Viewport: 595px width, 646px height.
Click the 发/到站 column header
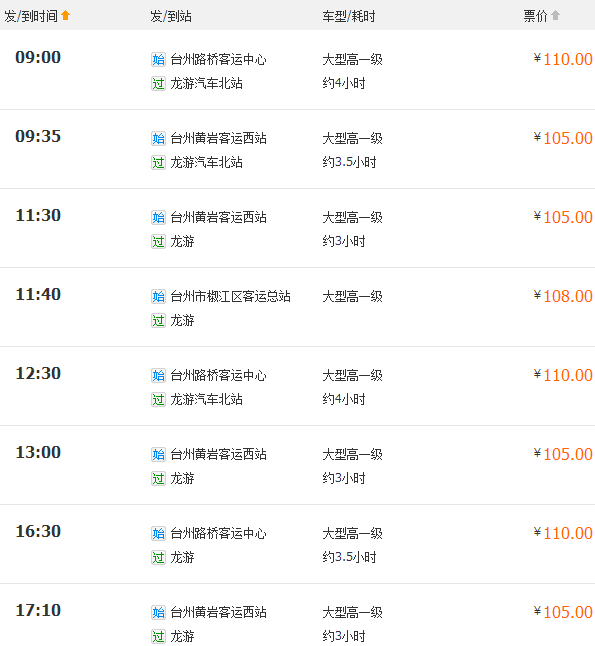pyautogui.click(x=171, y=16)
